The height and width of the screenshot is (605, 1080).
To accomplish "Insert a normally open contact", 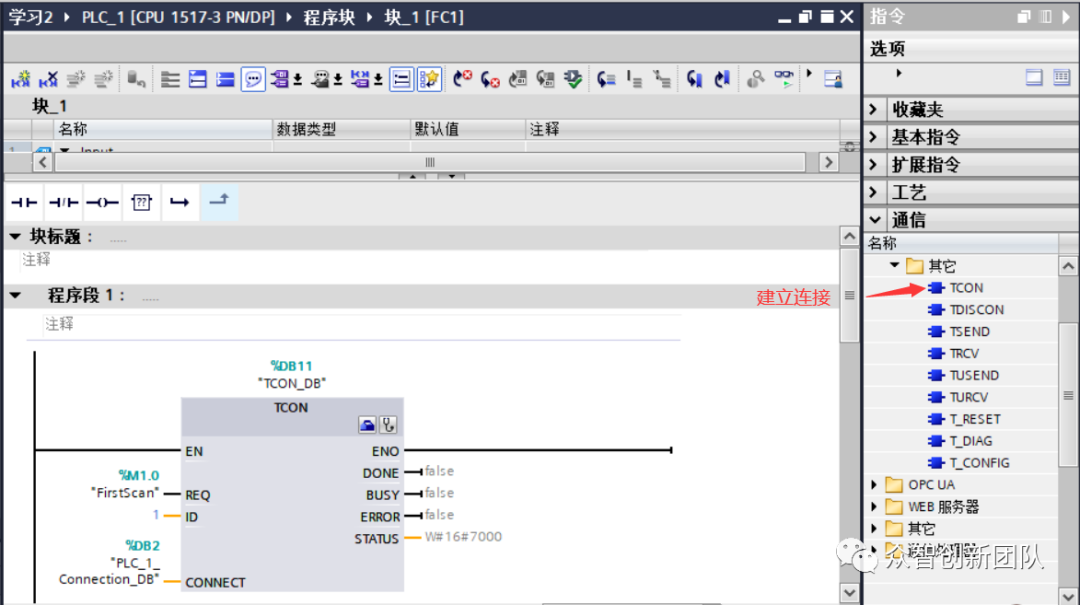I will coord(24,202).
